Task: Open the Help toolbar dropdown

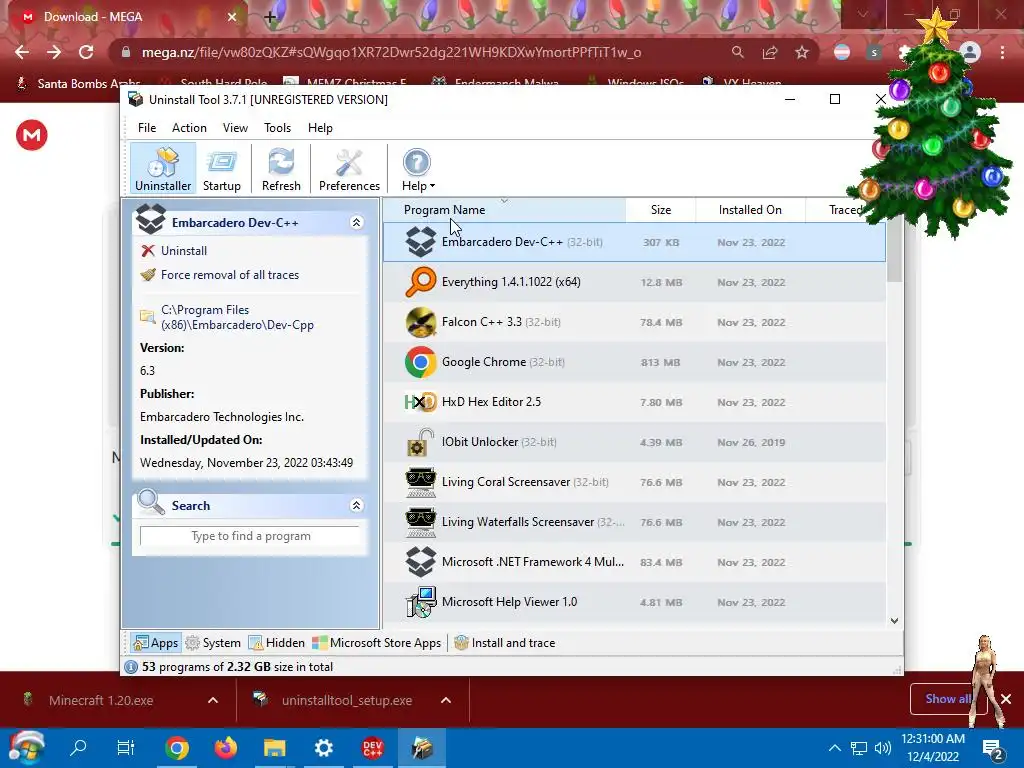Action: [x=417, y=169]
